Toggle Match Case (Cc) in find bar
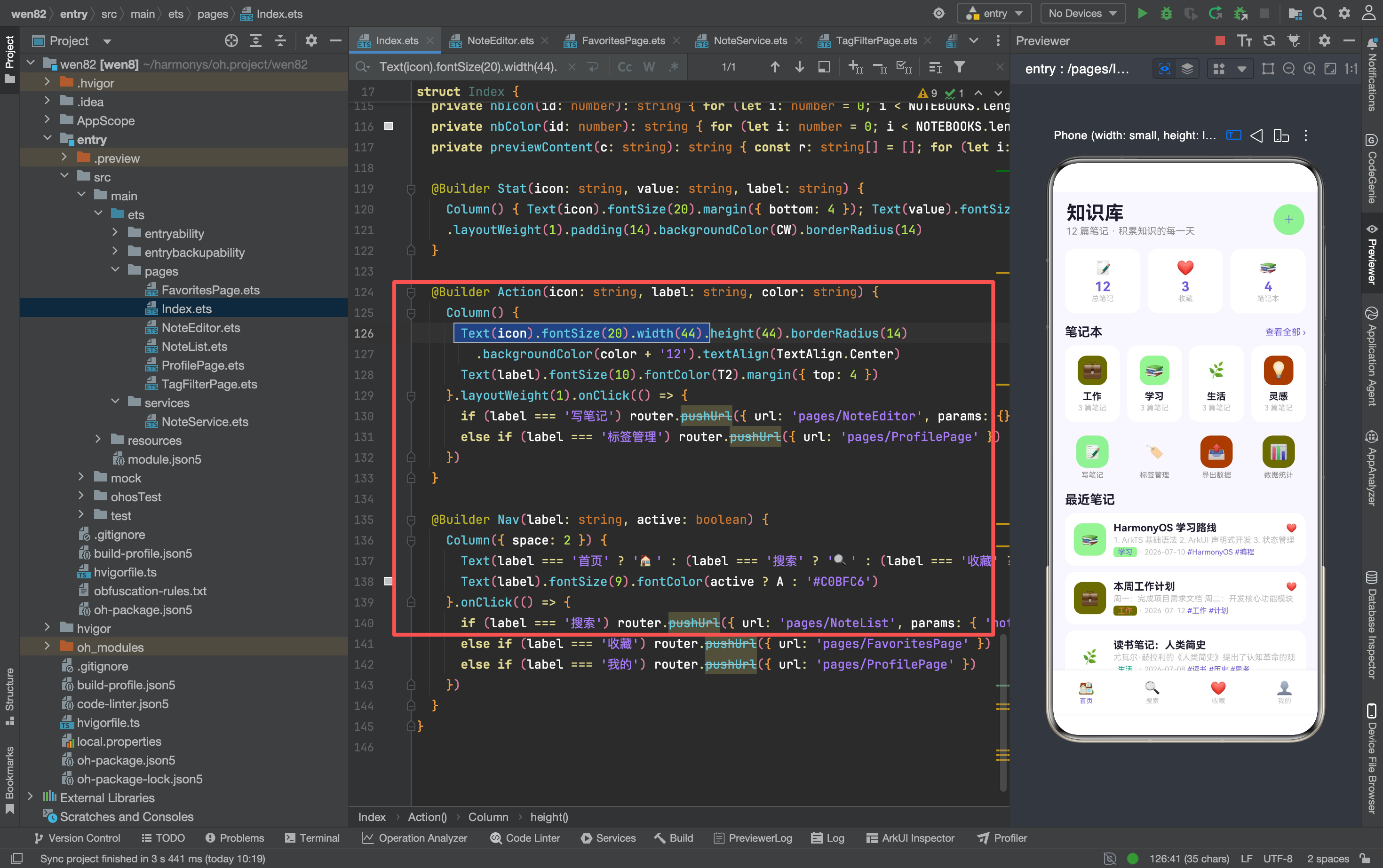This screenshot has height=868, width=1383. pyautogui.click(x=625, y=67)
